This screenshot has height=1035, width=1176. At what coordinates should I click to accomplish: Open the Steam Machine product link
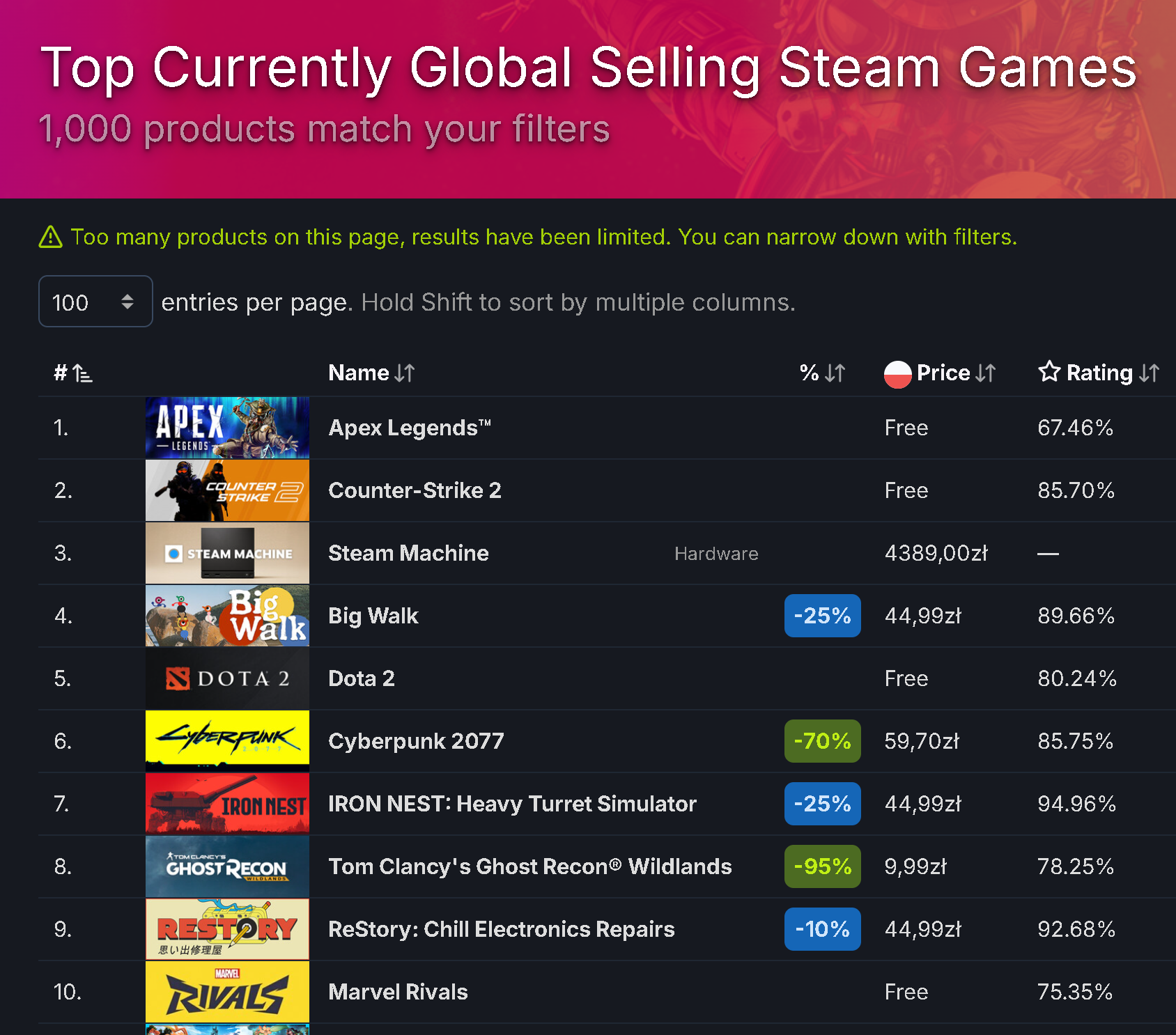408,553
